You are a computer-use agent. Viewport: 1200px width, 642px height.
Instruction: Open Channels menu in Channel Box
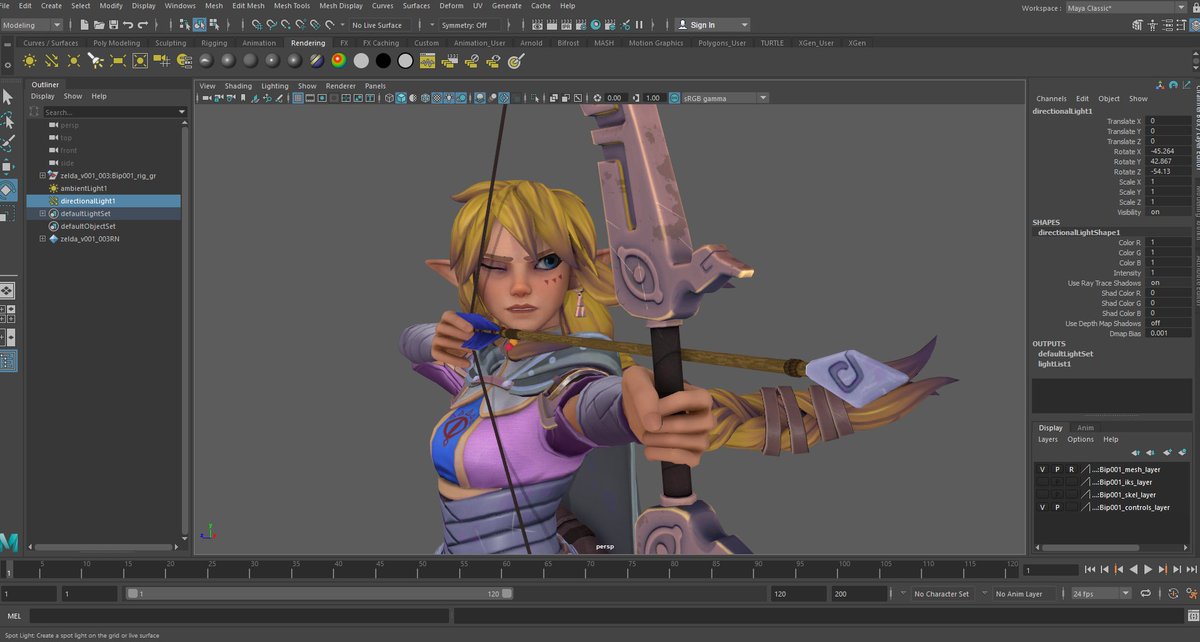1051,99
